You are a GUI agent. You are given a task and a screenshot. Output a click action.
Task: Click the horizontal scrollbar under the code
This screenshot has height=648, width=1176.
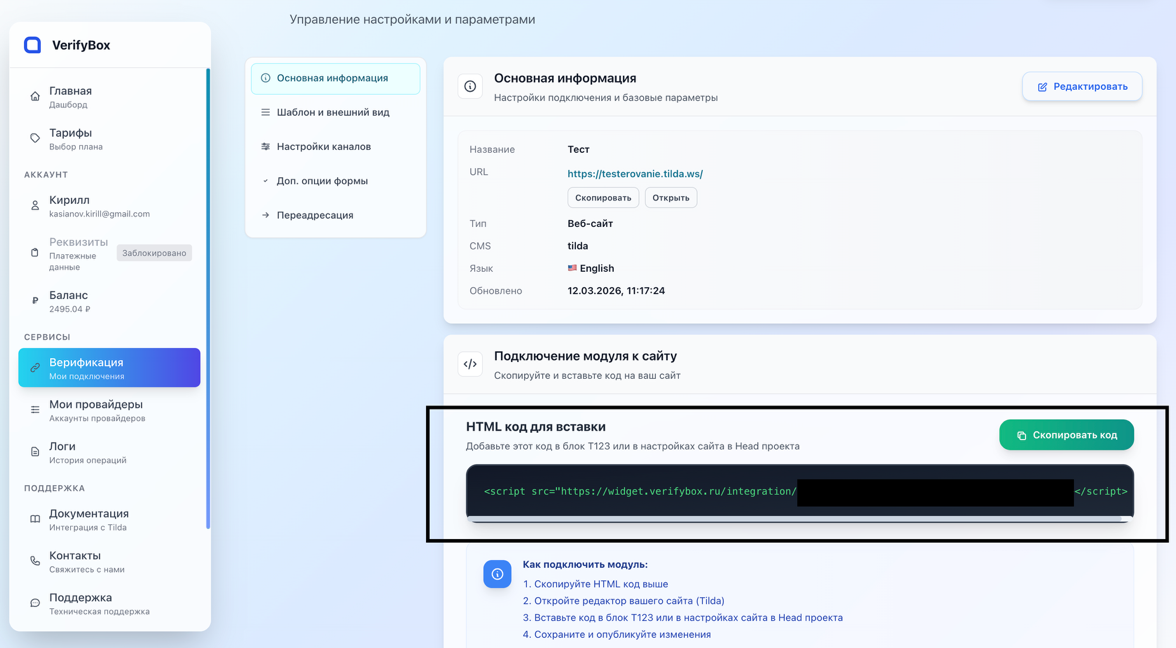tap(795, 519)
